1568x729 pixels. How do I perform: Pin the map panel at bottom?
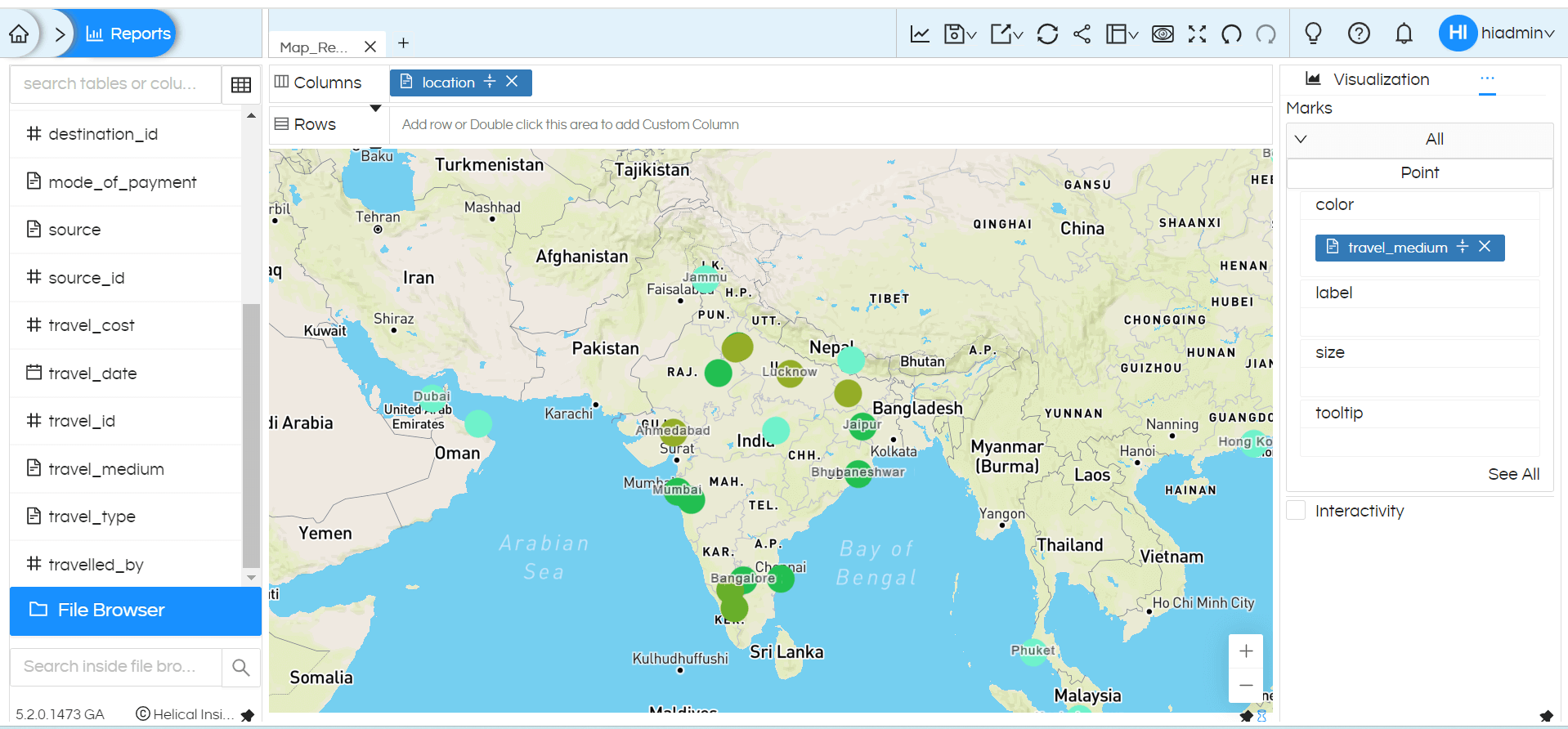pyautogui.click(x=1247, y=716)
